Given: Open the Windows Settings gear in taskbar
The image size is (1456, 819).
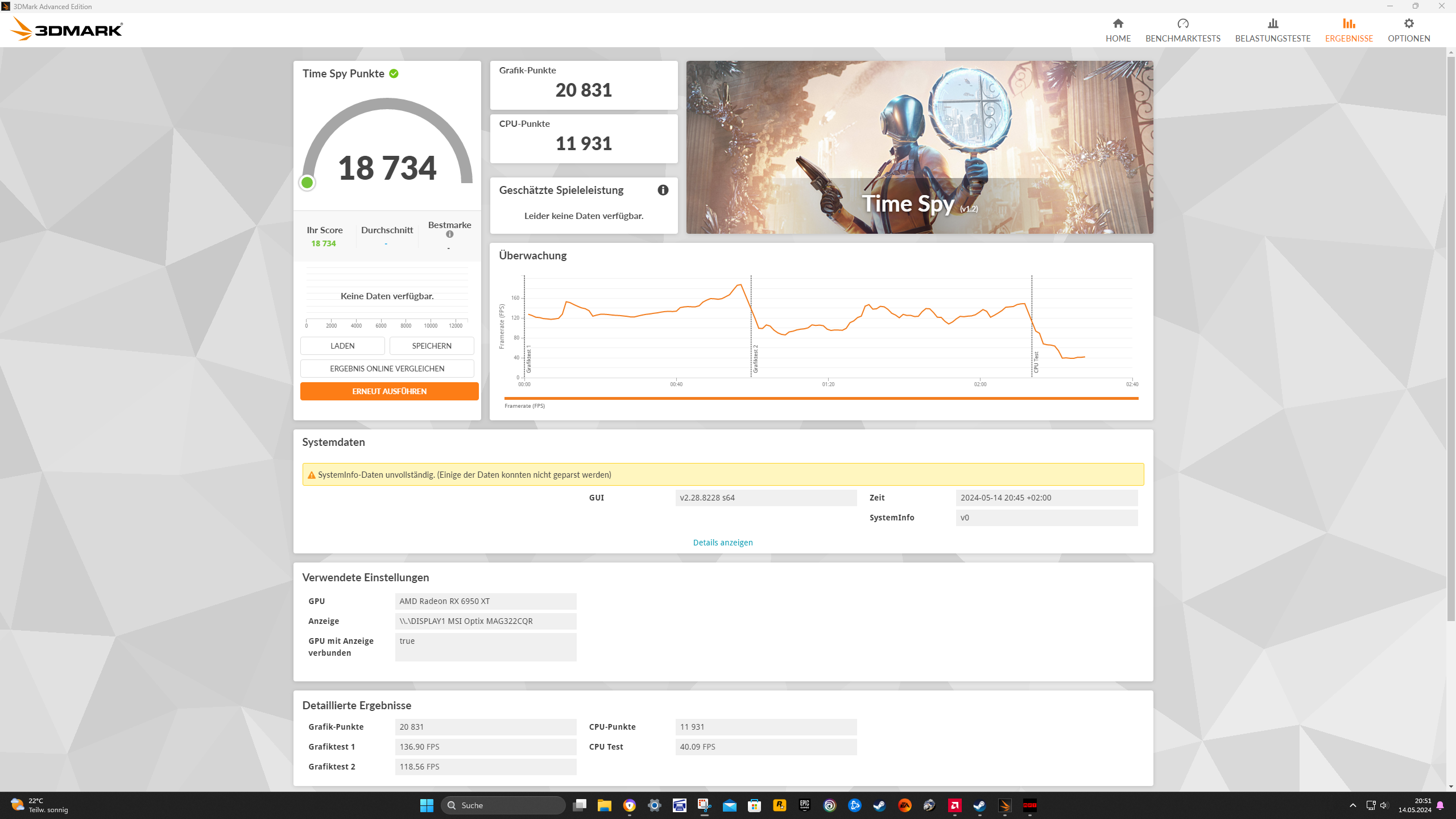Looking at the screenshot, I should click(654, 805).
